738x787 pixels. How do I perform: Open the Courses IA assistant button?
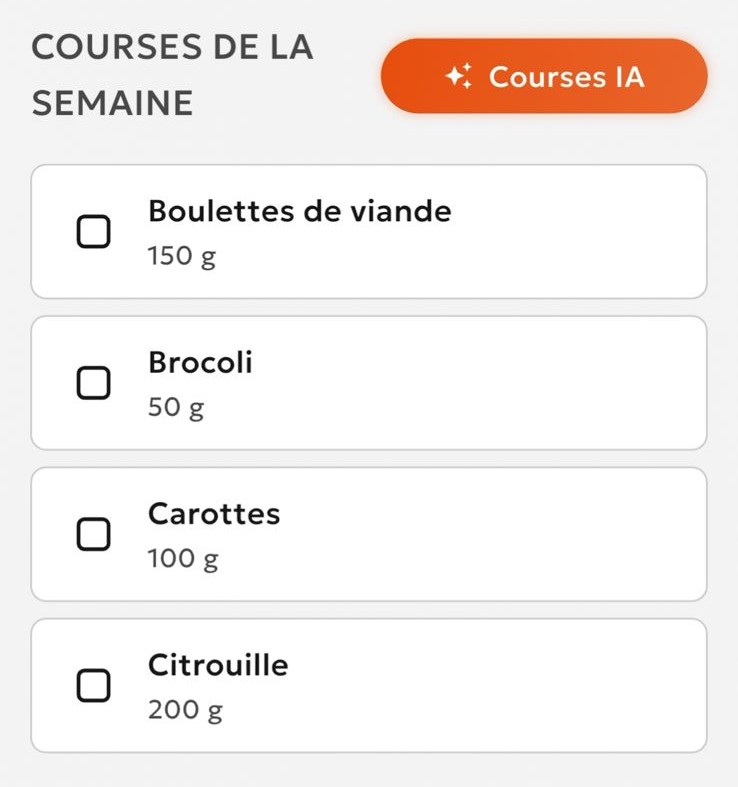pos(544,76)
